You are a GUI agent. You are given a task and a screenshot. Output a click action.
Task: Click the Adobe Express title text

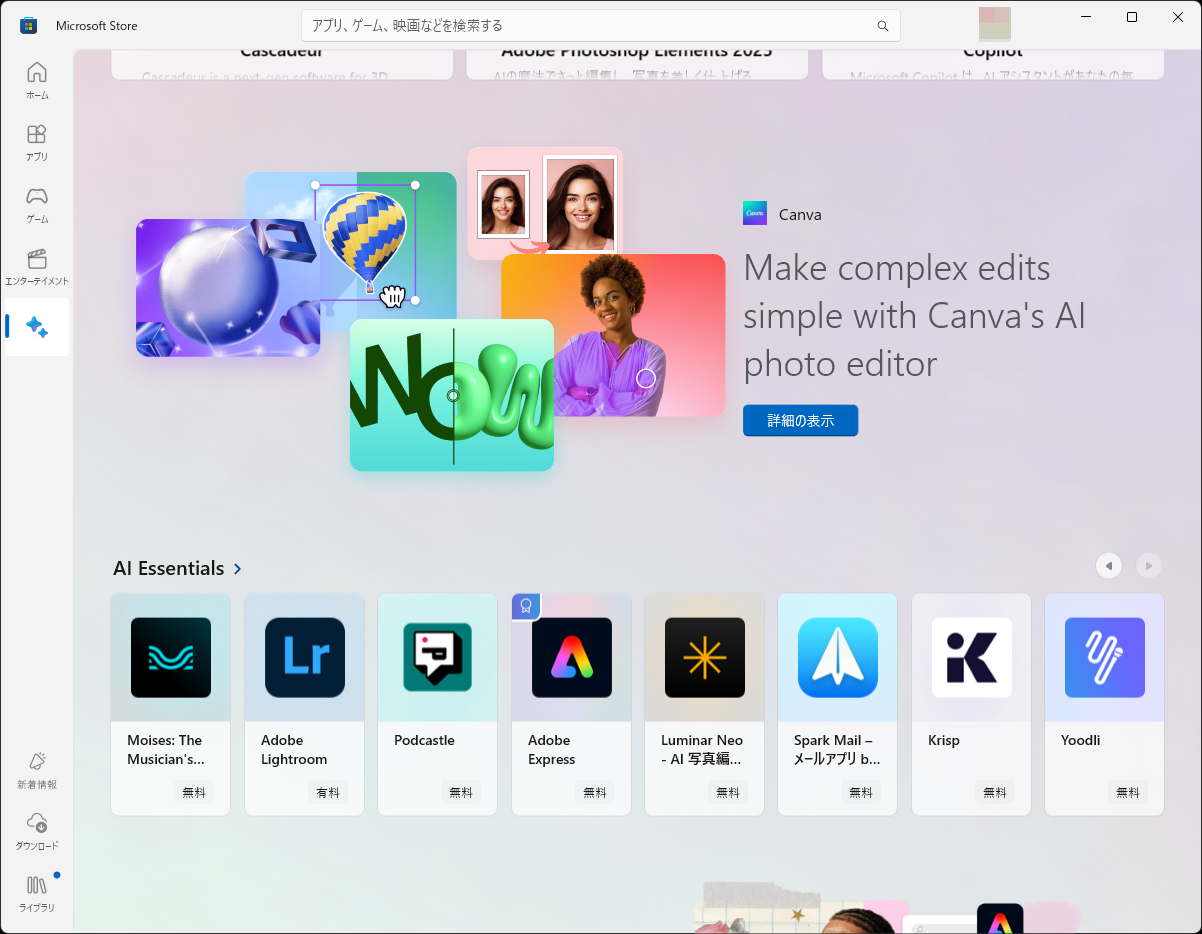point(551,750)
